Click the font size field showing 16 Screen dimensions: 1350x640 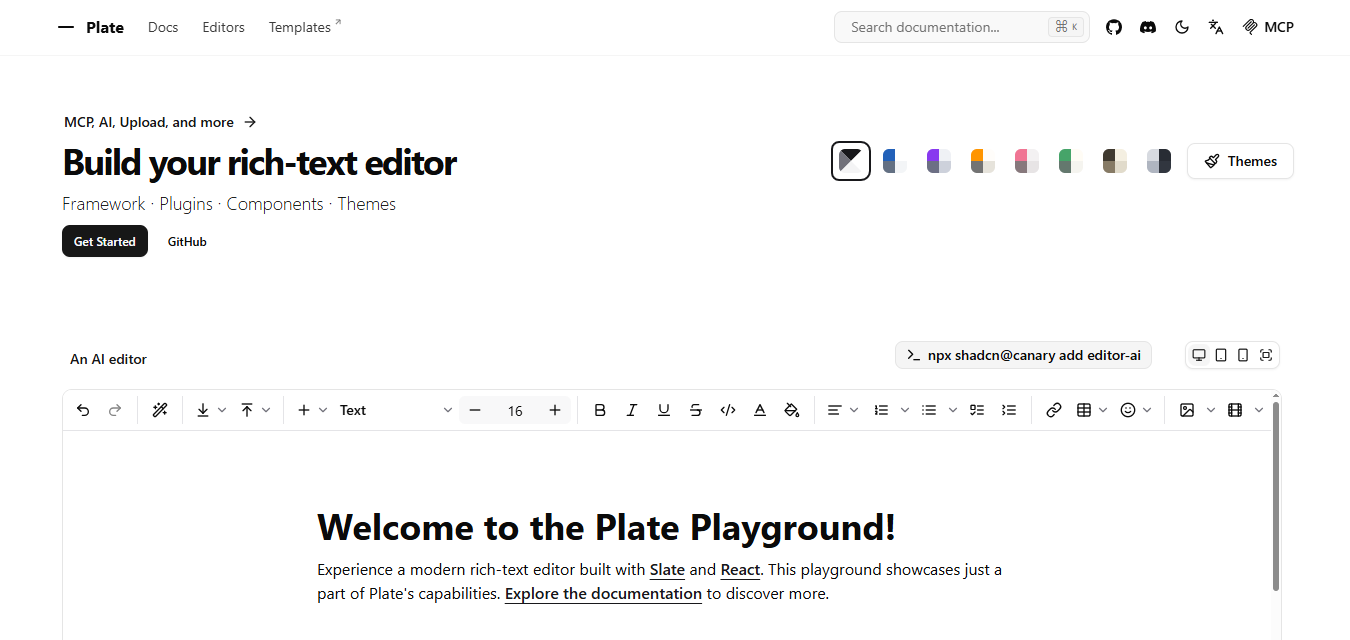coord(515,410)
